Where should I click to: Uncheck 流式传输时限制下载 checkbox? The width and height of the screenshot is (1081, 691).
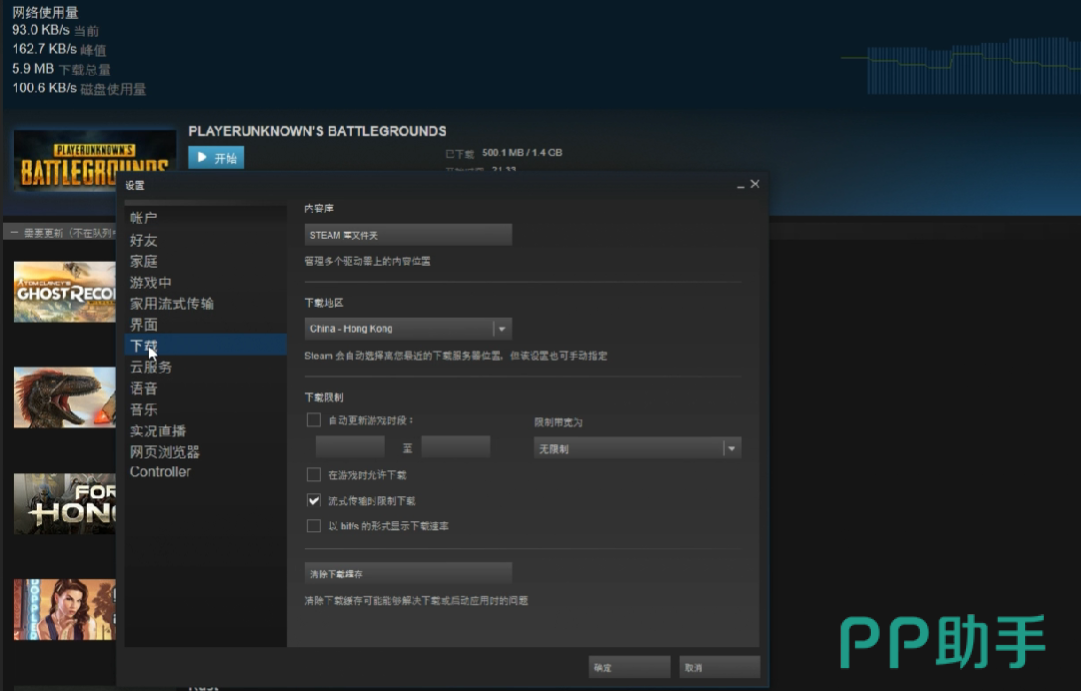point(314,500)
